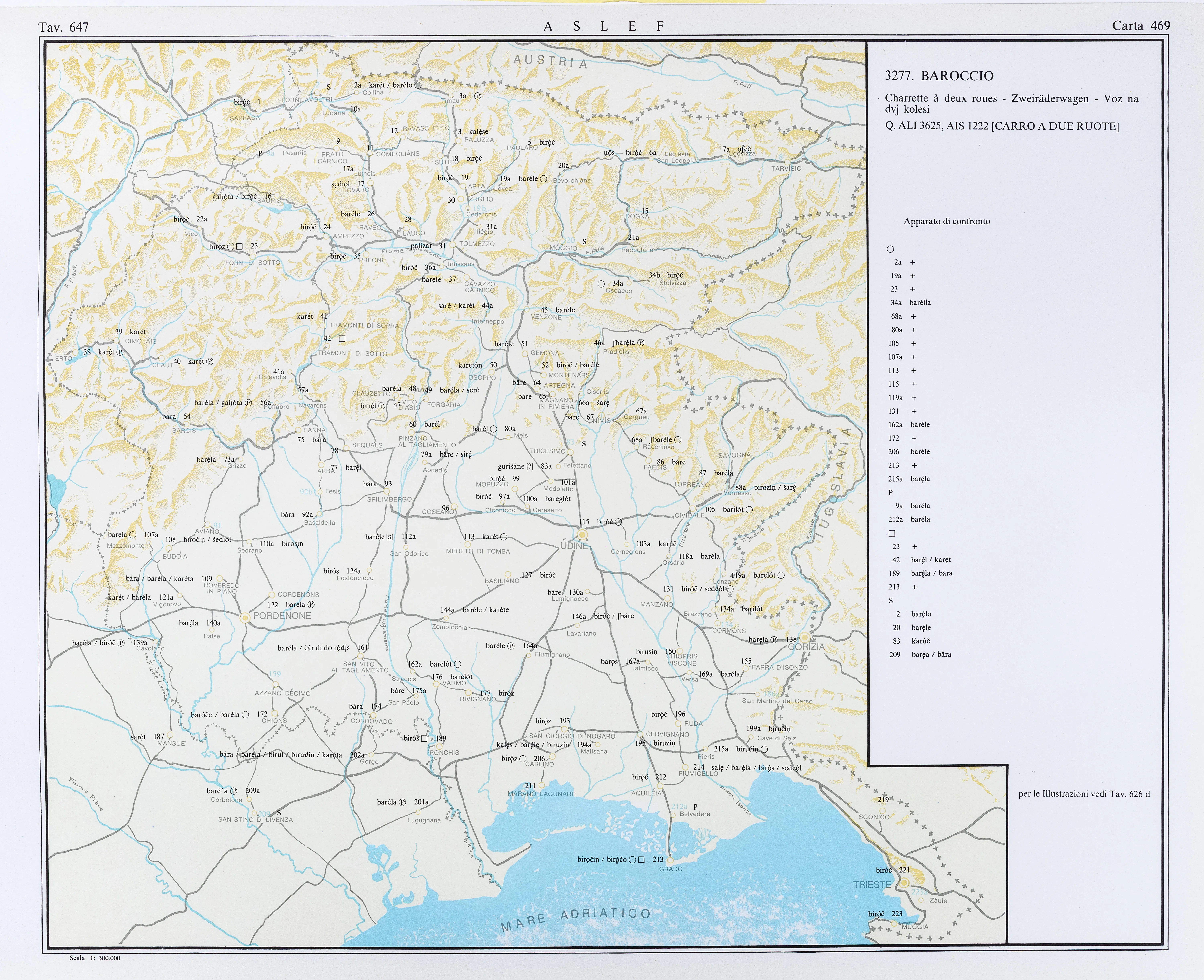Image resolution: width=1204 pixels, height=980 pixels.
Task: Click the 'Q. ALI 3625, AIS 1222' reference line
Action: point(1001,126)
